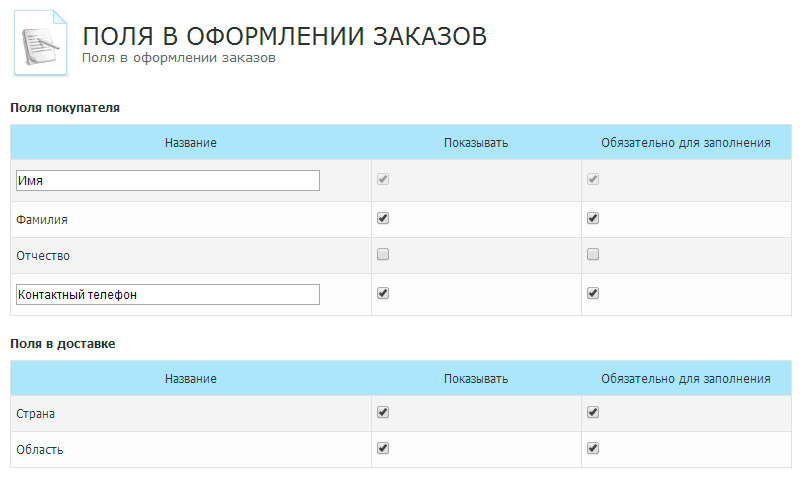Toggle required checkbox for Фамилия
The image size is (805, 479).
click(x=593, y=218)
